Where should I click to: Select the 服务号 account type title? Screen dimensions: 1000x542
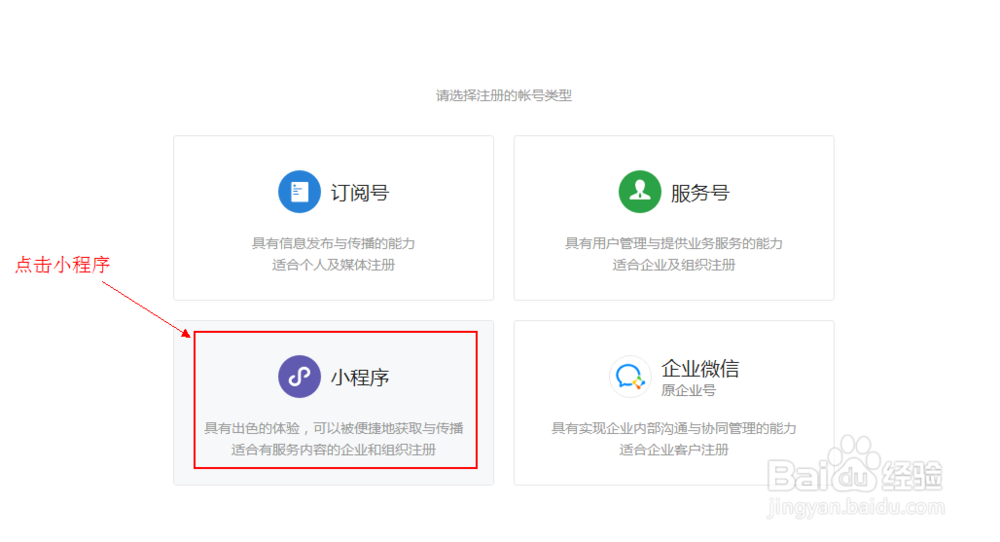[700, 193]
